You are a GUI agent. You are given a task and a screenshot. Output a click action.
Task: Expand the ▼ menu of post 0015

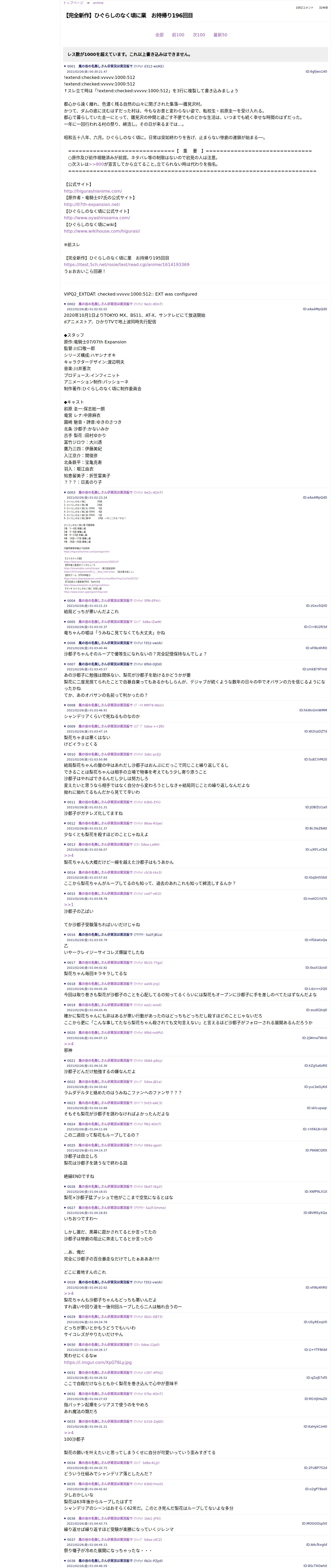65,893
